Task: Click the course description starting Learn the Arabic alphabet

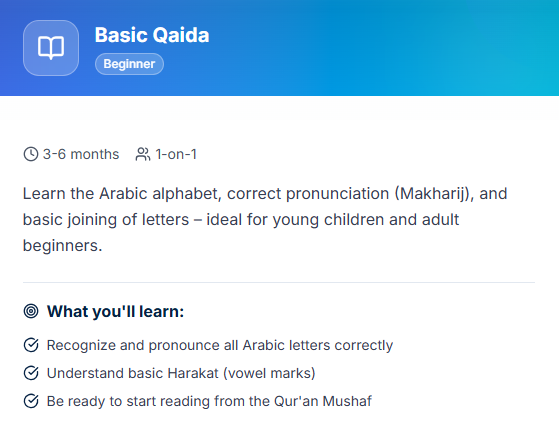Action: [265, 220]
